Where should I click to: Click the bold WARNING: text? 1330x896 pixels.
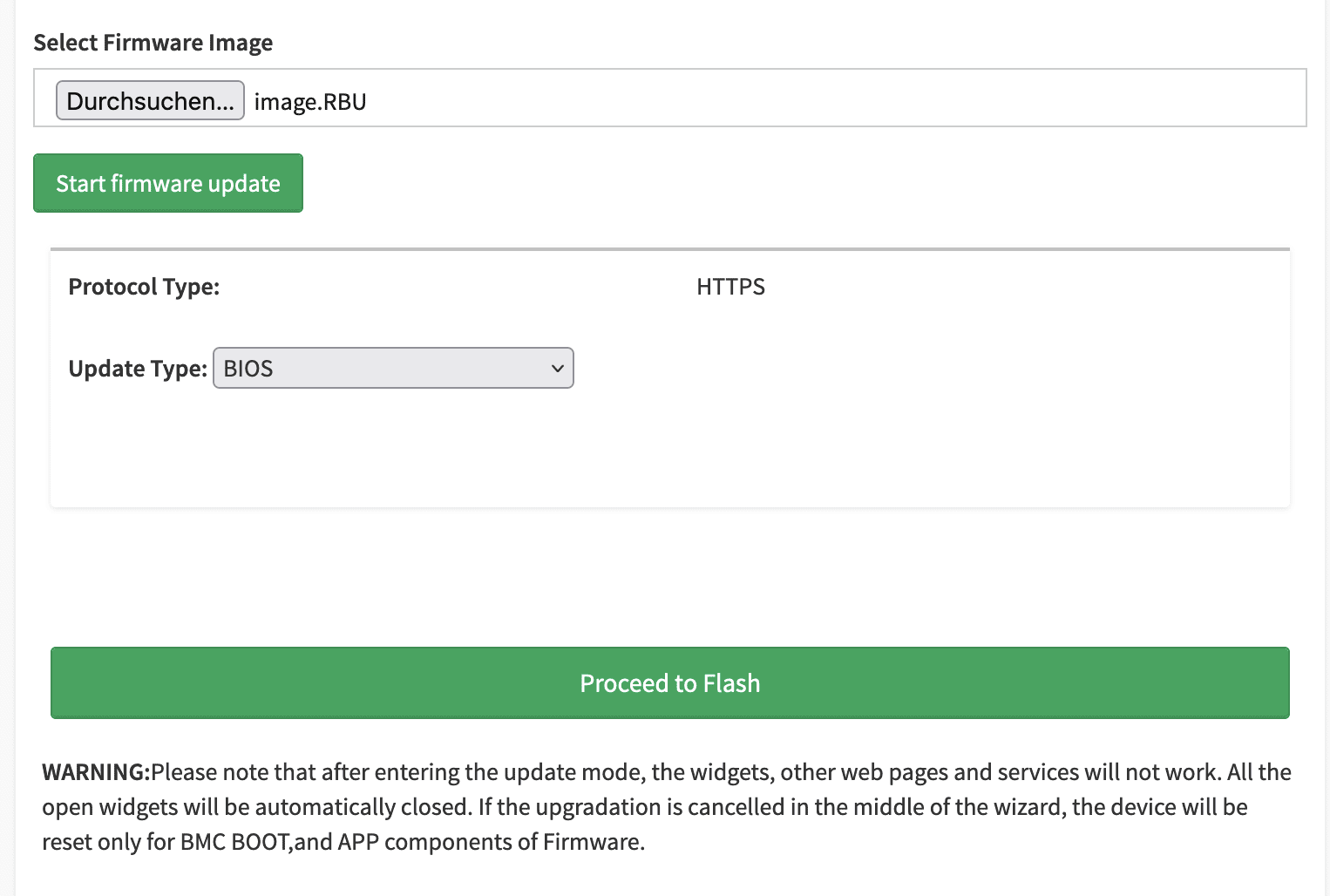point(96,772)
